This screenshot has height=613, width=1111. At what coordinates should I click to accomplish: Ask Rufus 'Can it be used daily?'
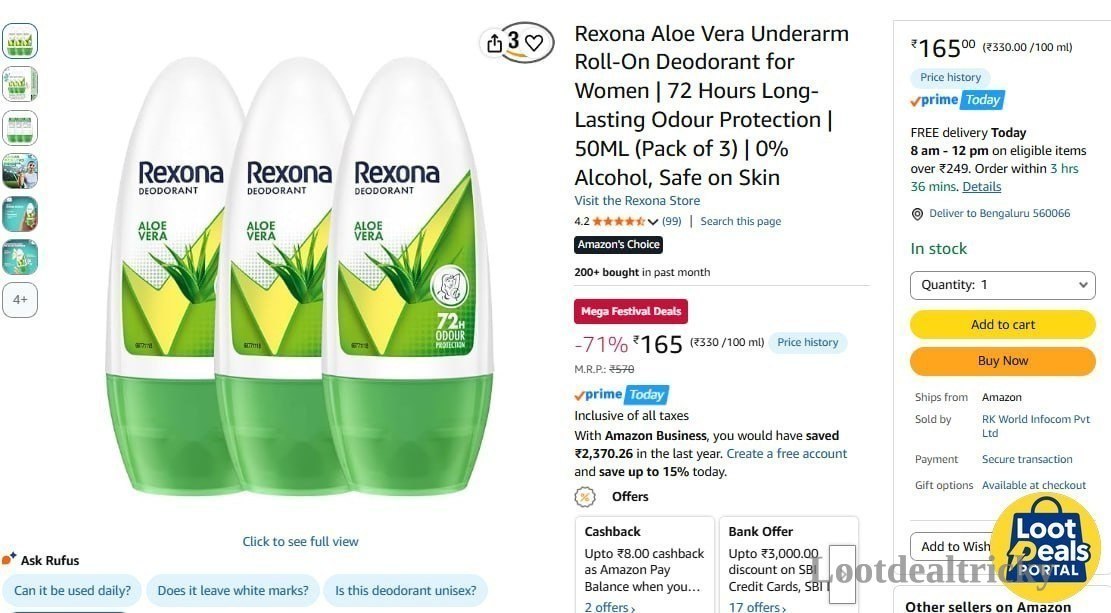pyautogui.click(x=72, y=590)
